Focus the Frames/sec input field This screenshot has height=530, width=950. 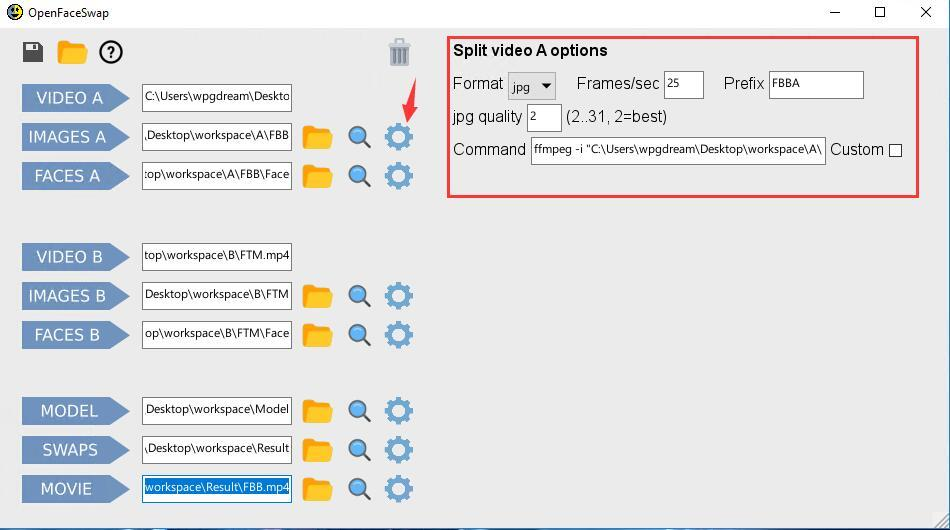click(x=684, y=85)
